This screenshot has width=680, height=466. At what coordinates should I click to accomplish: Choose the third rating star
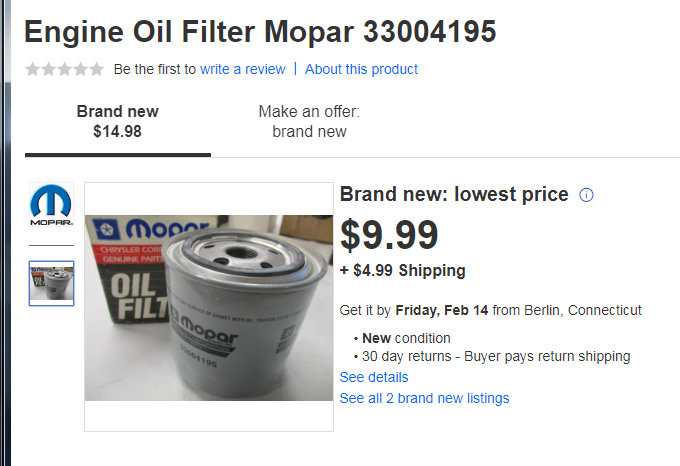pos(64,69)
